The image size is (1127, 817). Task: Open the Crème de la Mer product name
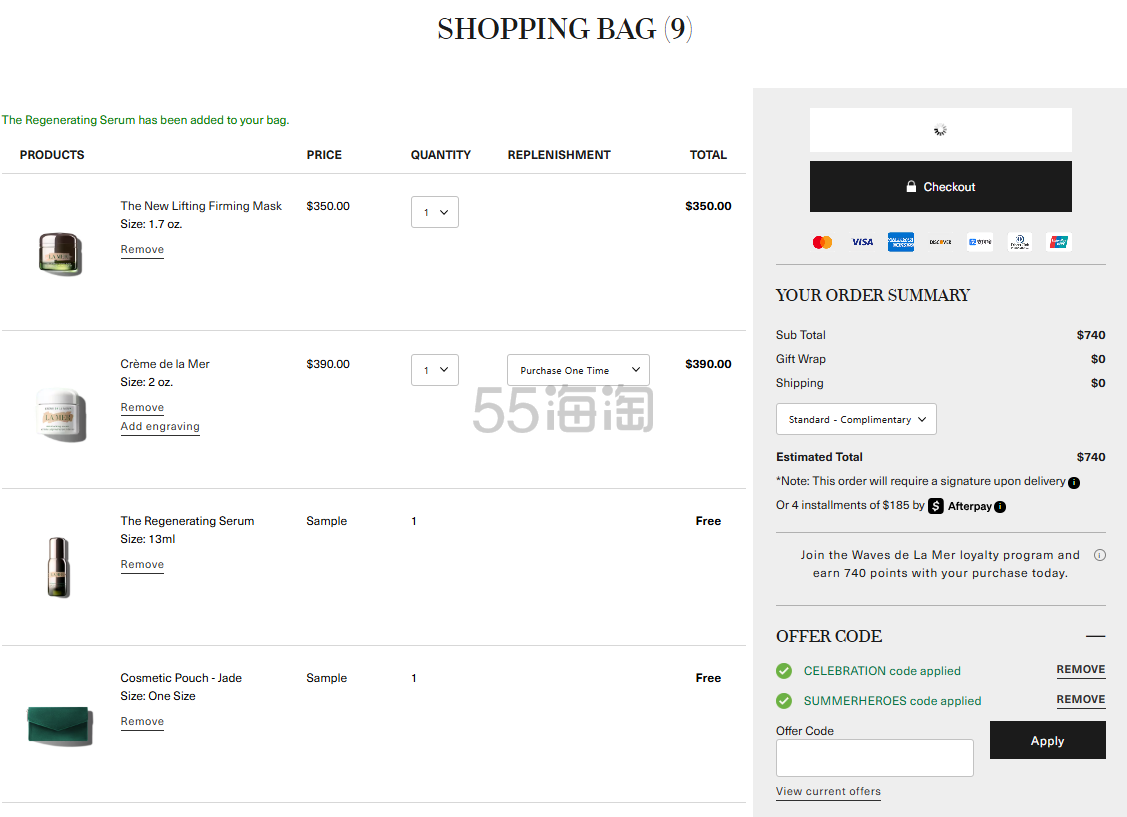point(165,364)
